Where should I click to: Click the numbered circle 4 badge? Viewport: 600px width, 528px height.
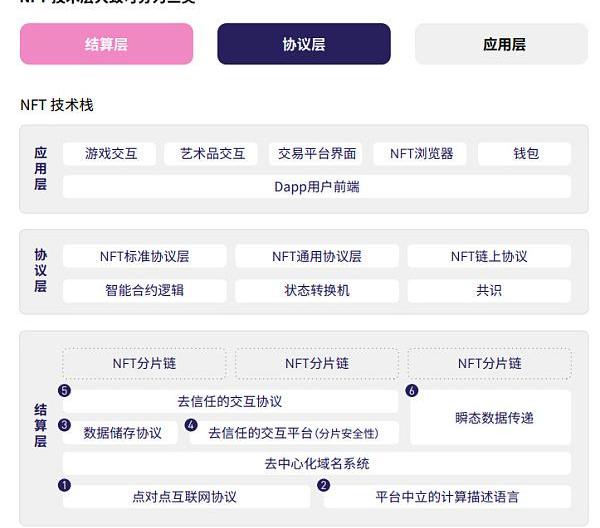click(x=191, y=424)
